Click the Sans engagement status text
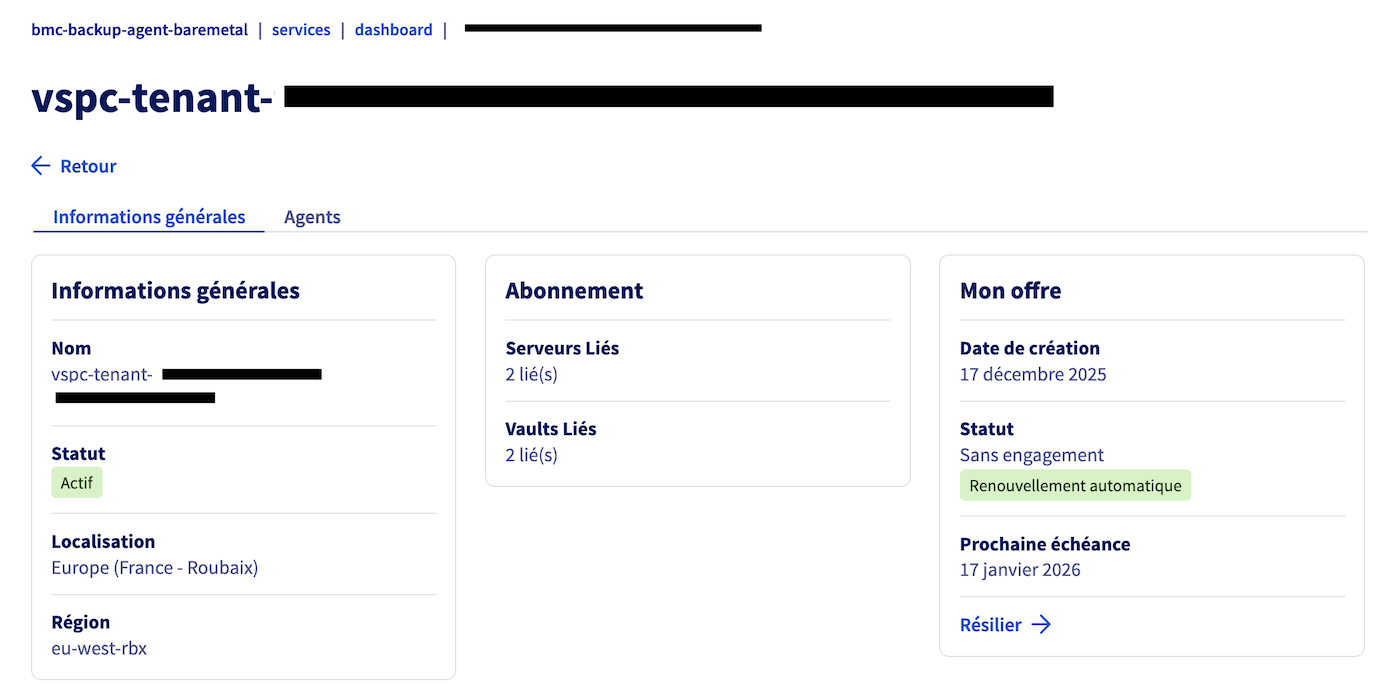1400x700 pixels. tap(1031, 455)
